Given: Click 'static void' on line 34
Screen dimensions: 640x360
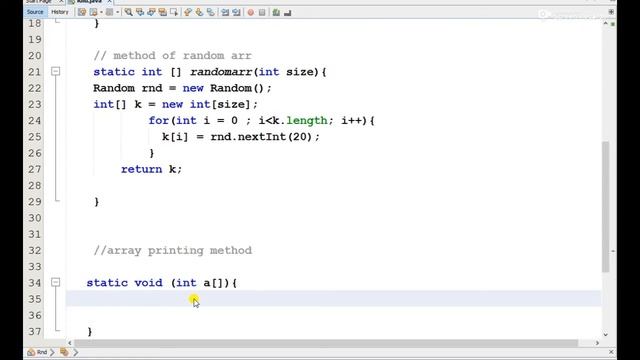Looking at the screenshot, I should [124, 282].
